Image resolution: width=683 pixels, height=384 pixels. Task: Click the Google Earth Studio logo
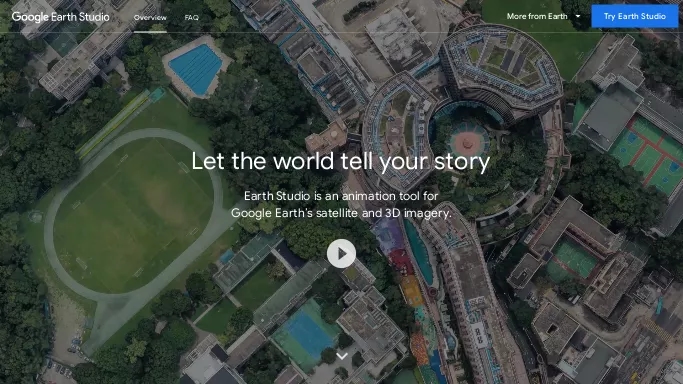coord(61,17)
